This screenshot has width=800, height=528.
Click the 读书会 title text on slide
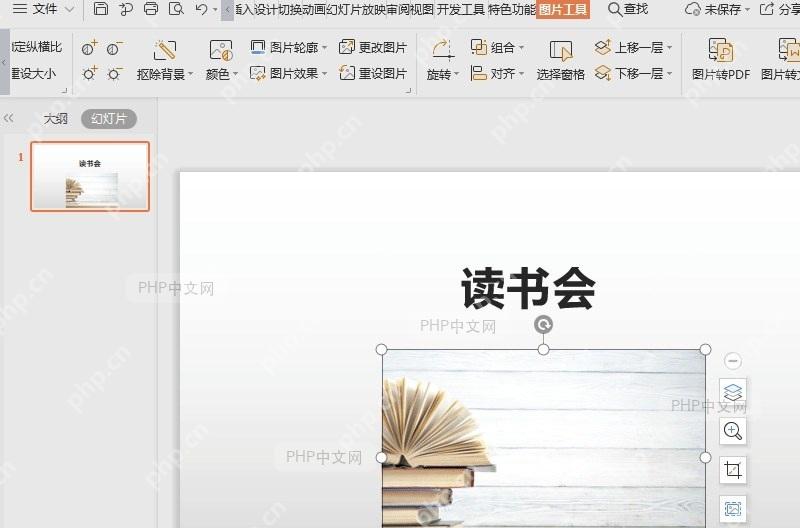coord(528,289)
